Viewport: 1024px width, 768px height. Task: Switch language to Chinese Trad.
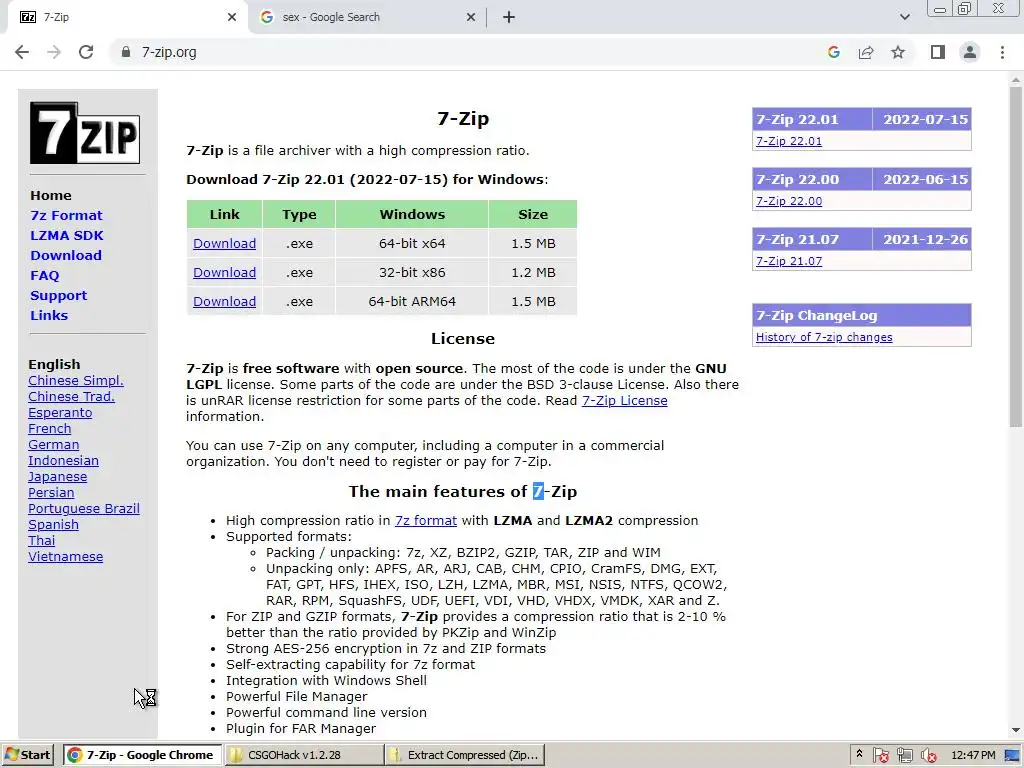[71, 396]
